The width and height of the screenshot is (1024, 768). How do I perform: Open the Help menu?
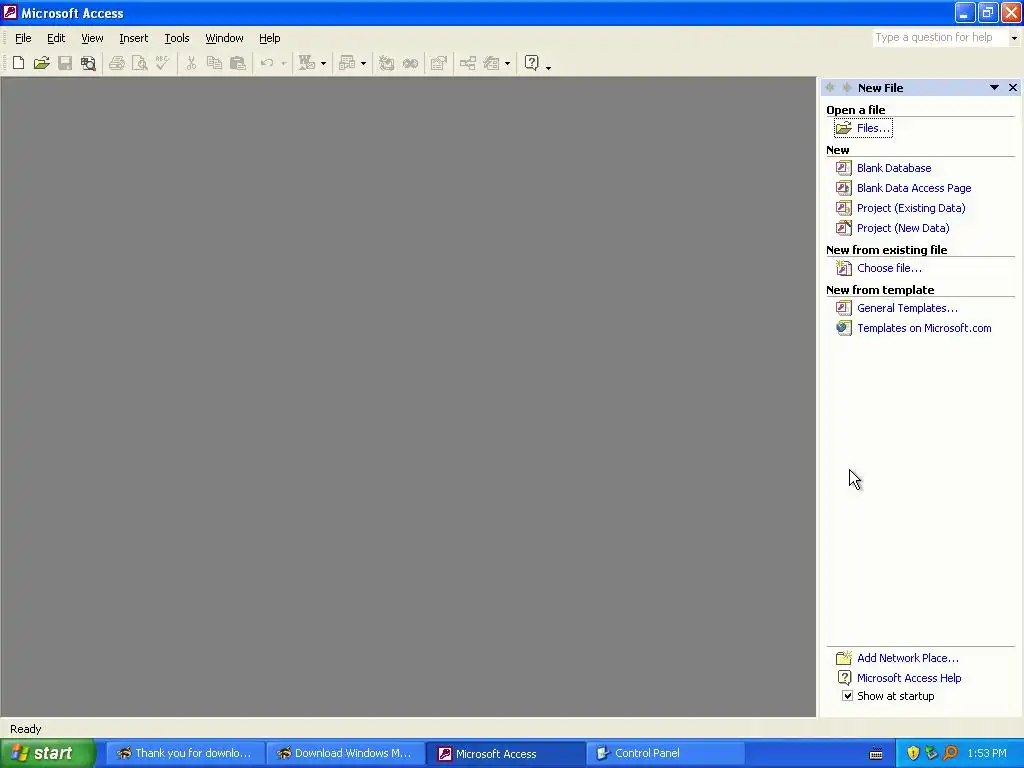270,38
